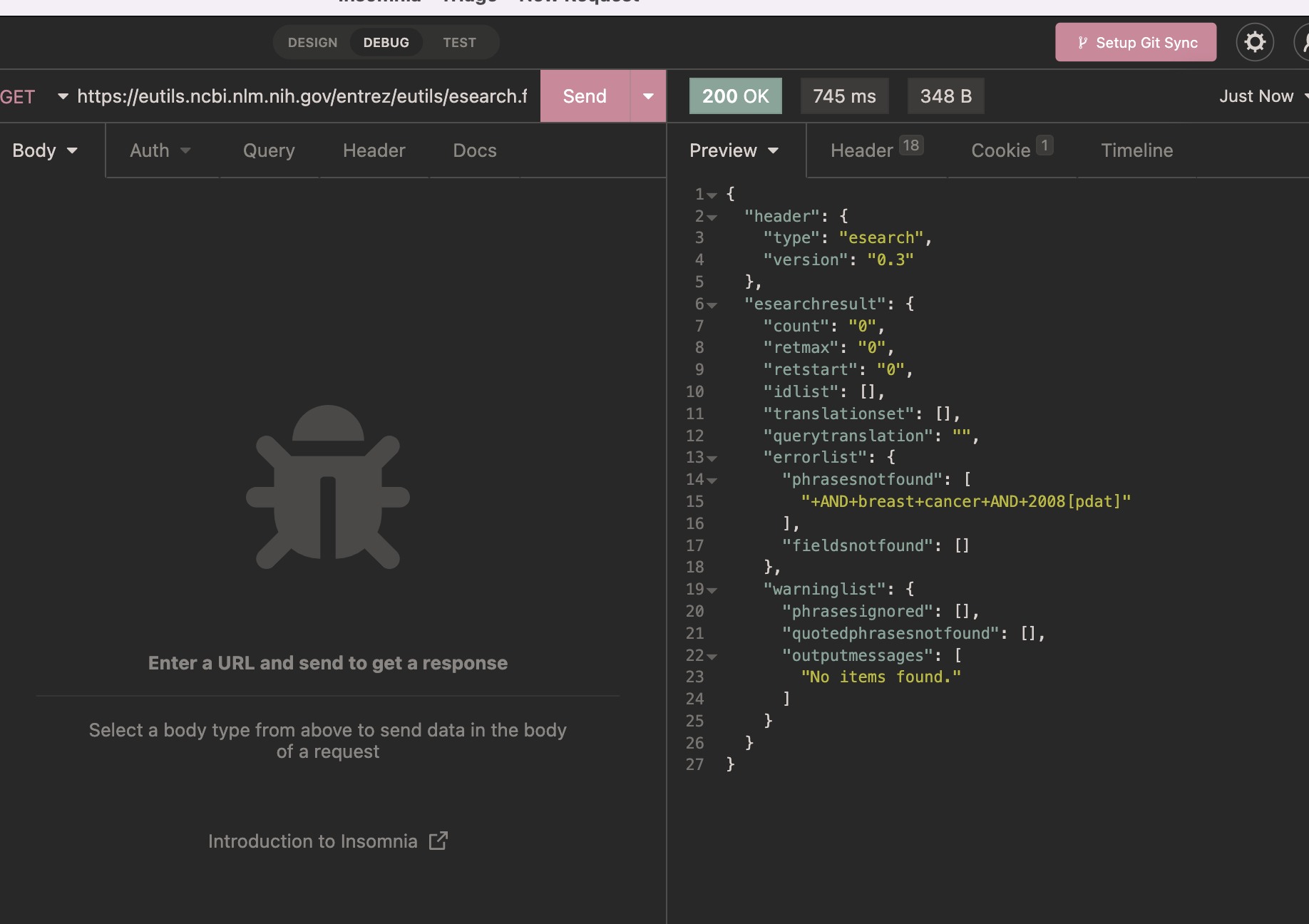1309x924 pixels.
Task: Click the external link icon beside Introduction to Insomnia
Action: click(438, 841)
